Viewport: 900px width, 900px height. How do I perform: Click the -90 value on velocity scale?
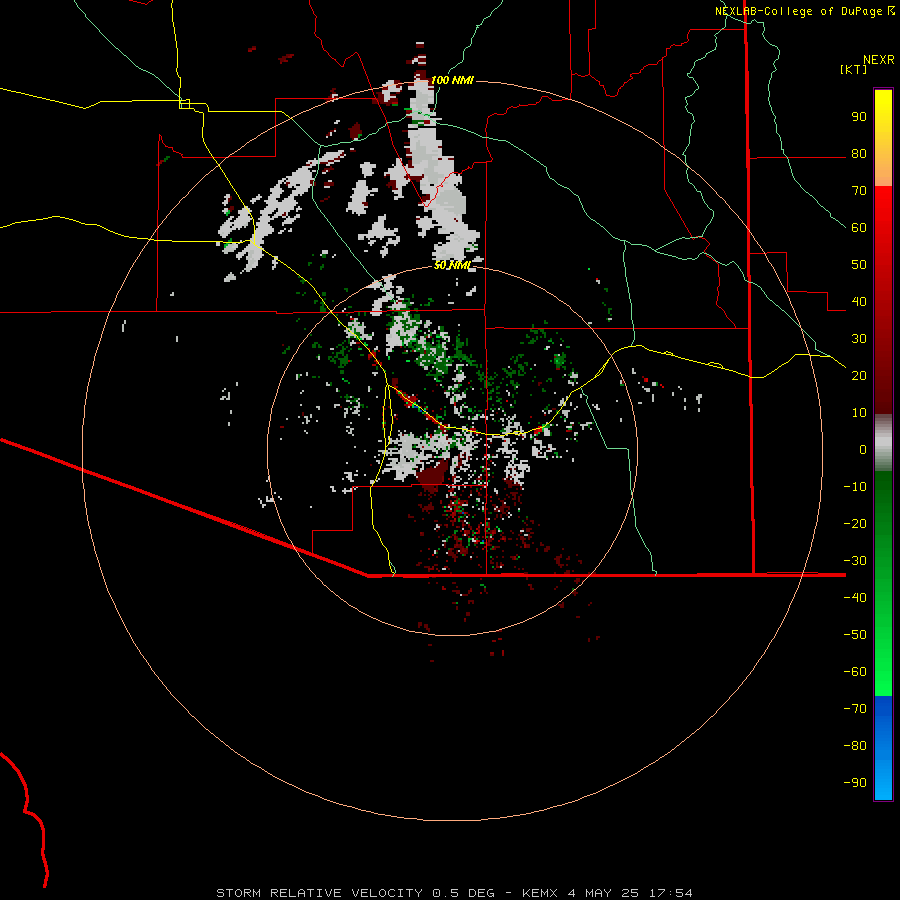click(x=855, y=782)
